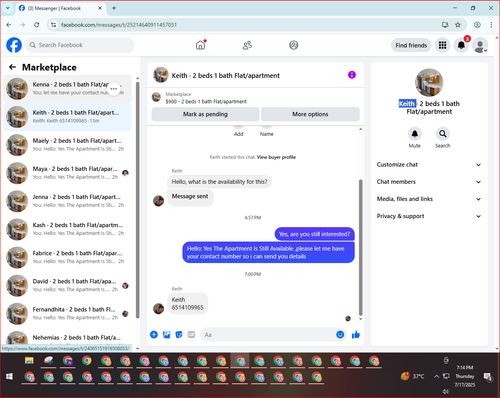Screen dimensions: 500x398
Task: Open Jenna conversation
Action: coord(67,201)
